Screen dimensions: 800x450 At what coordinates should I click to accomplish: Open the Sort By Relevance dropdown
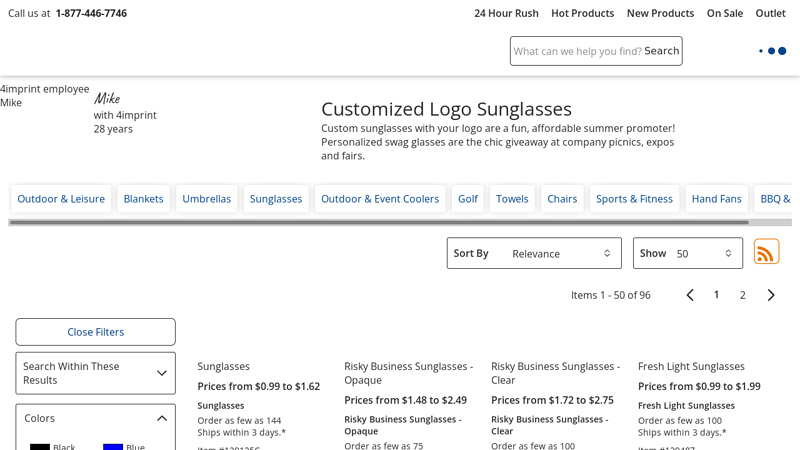534,253
